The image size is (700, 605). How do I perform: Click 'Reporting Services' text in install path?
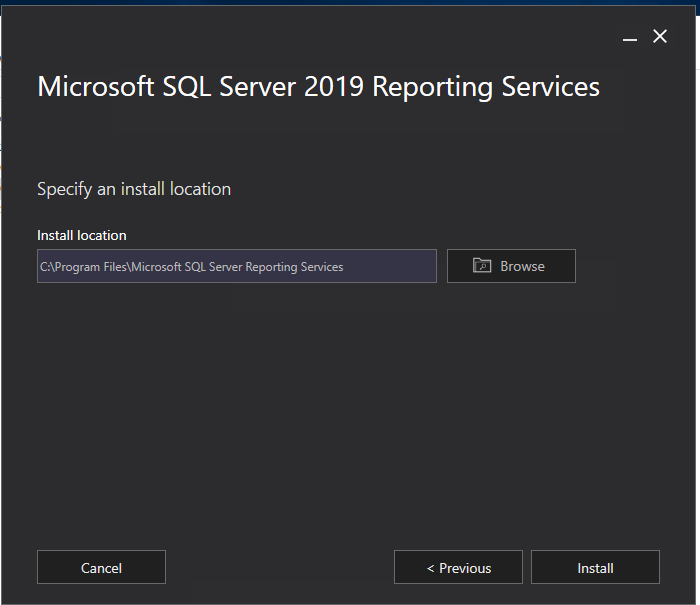pos(294,267)
